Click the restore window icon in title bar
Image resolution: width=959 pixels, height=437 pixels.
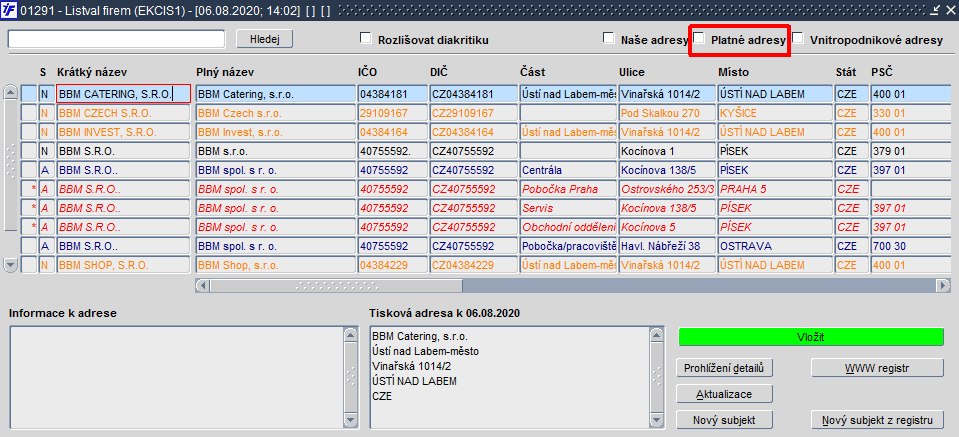(x=935, y=10)
